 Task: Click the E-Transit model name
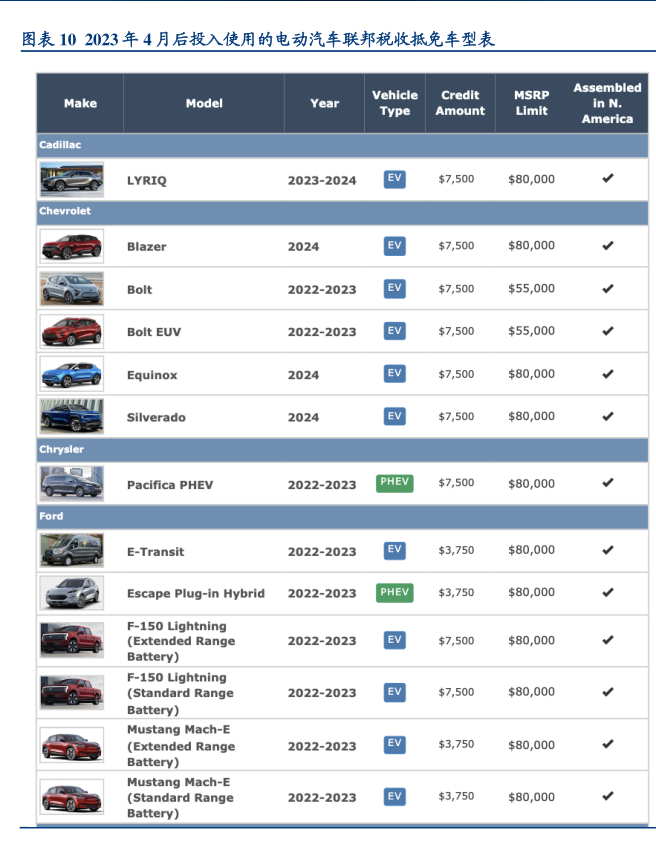point(155,552)
